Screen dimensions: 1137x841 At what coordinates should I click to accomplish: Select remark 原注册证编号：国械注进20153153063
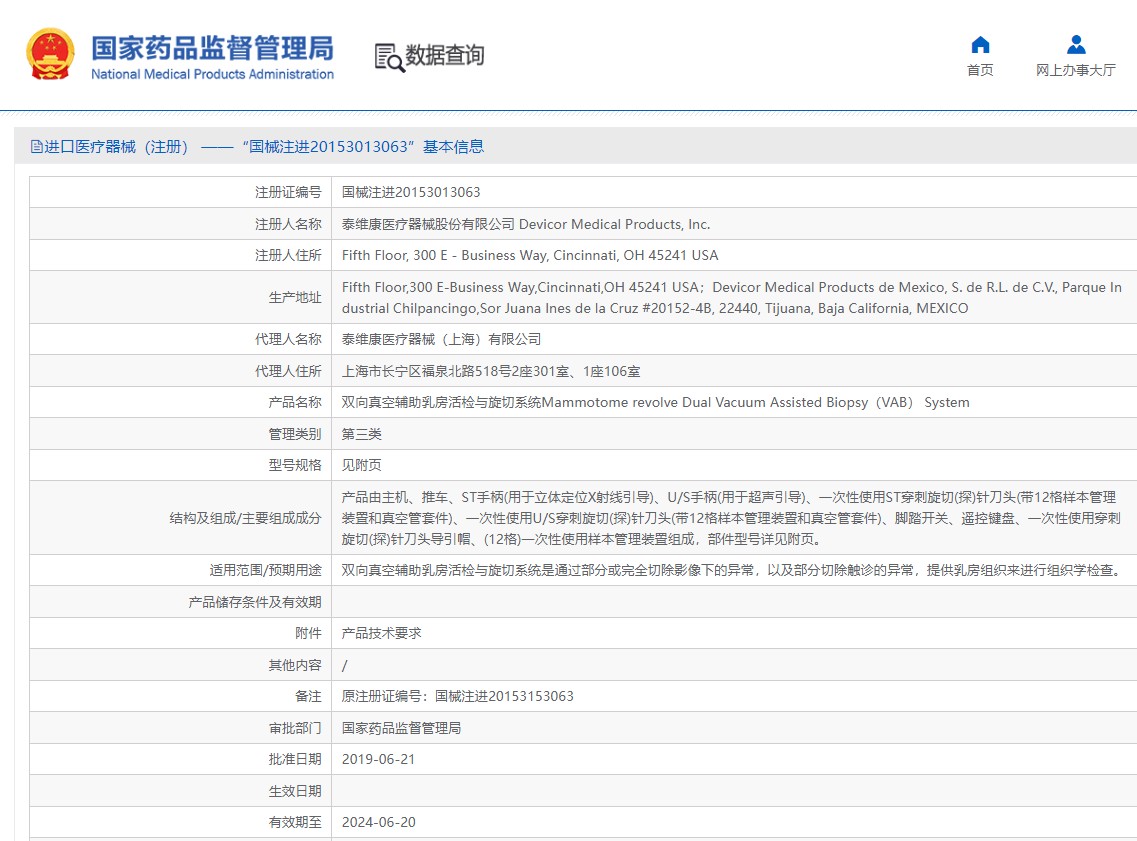pyautogui.click(x=458, y=697)
